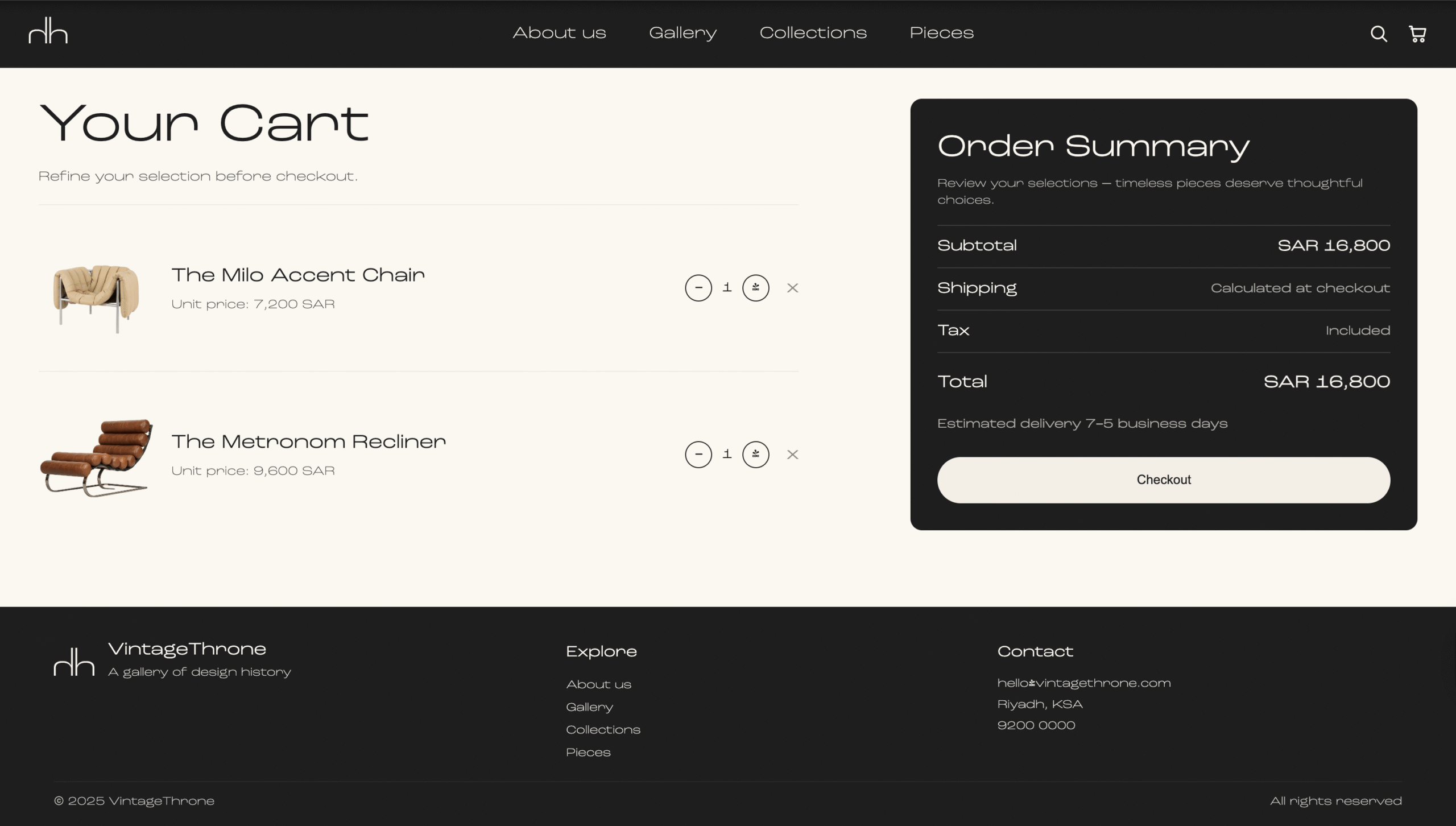The height and width of the screenshot is (826, 1456).
Task: Click footer Collections link
Action: click(603, 730)
